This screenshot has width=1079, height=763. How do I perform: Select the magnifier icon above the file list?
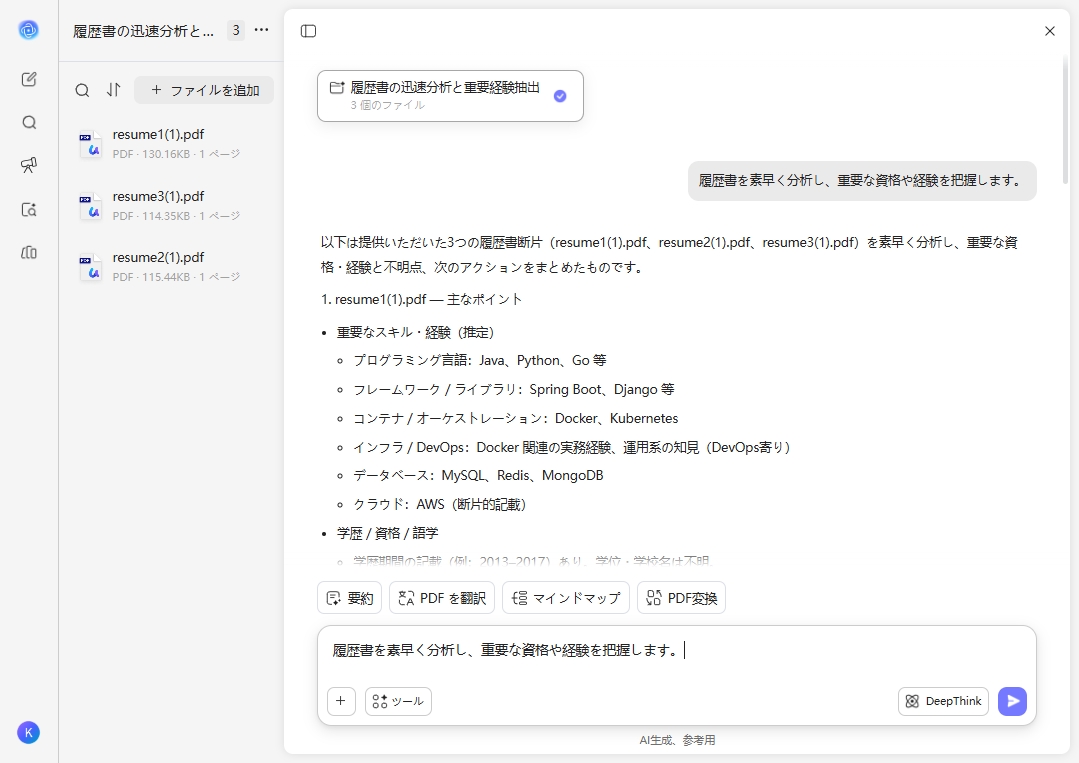coord(82,90)
